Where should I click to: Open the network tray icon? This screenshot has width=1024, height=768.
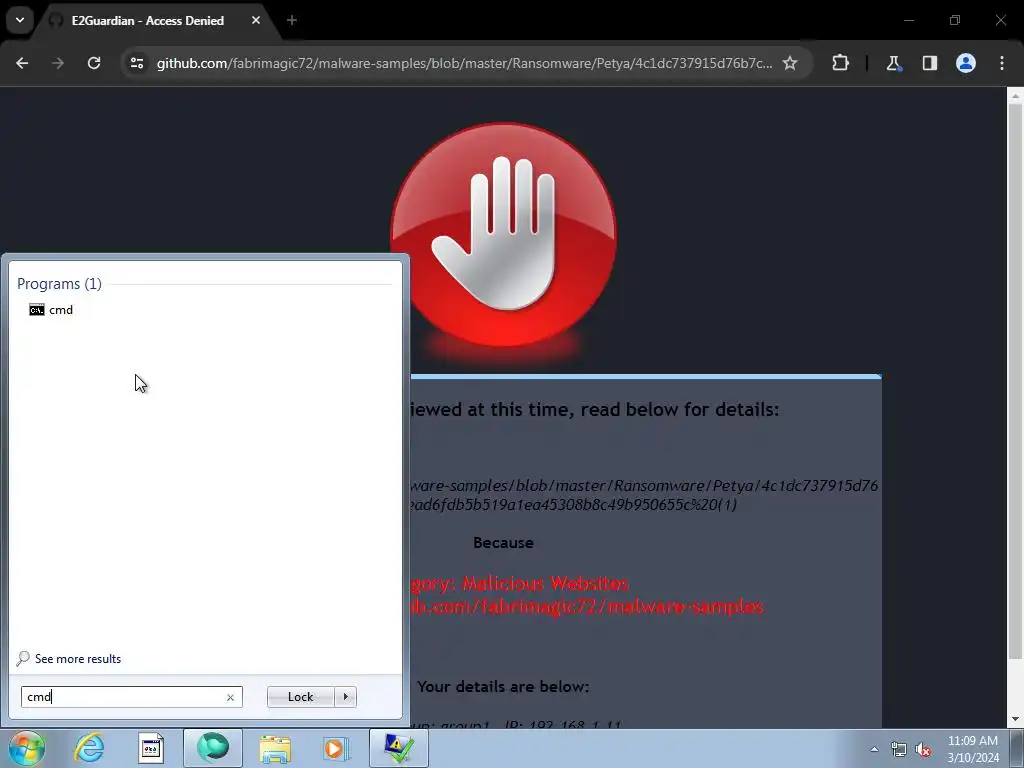click(899, 750)
